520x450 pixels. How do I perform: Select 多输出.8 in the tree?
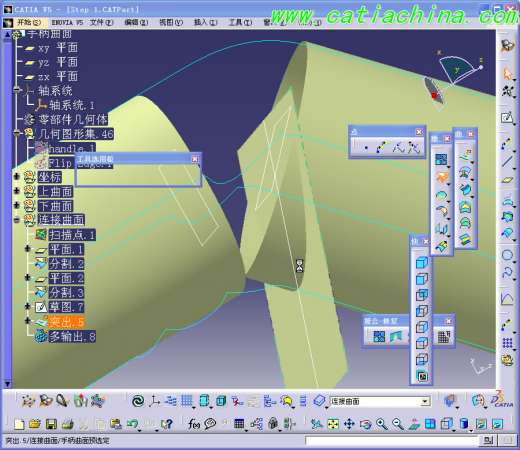pyautogui.click(x=72, y=336)
